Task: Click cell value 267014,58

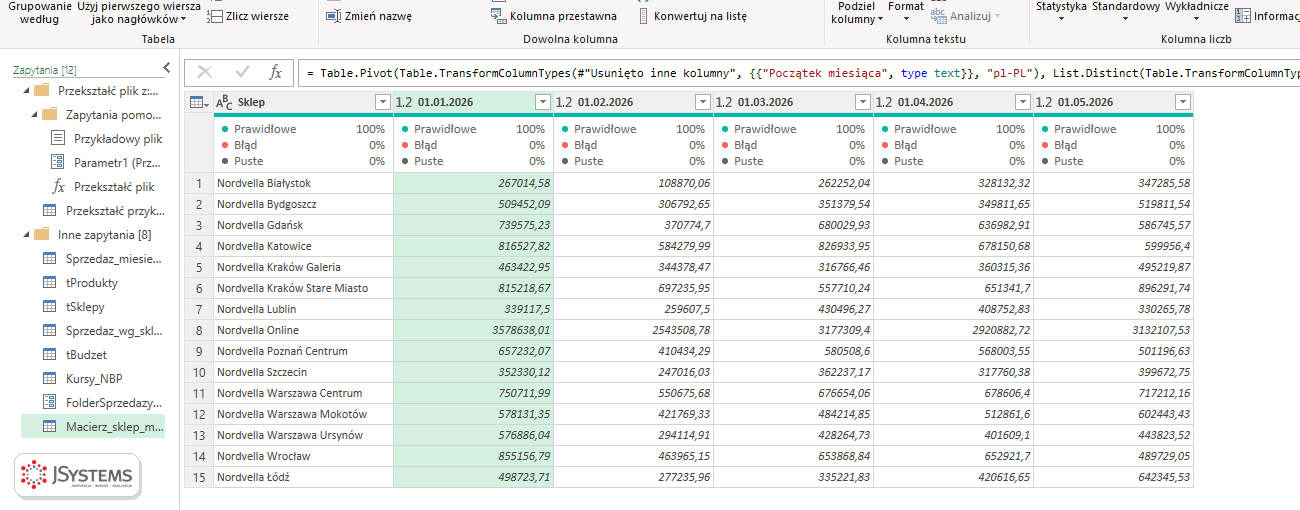Action: pos(473,183)
